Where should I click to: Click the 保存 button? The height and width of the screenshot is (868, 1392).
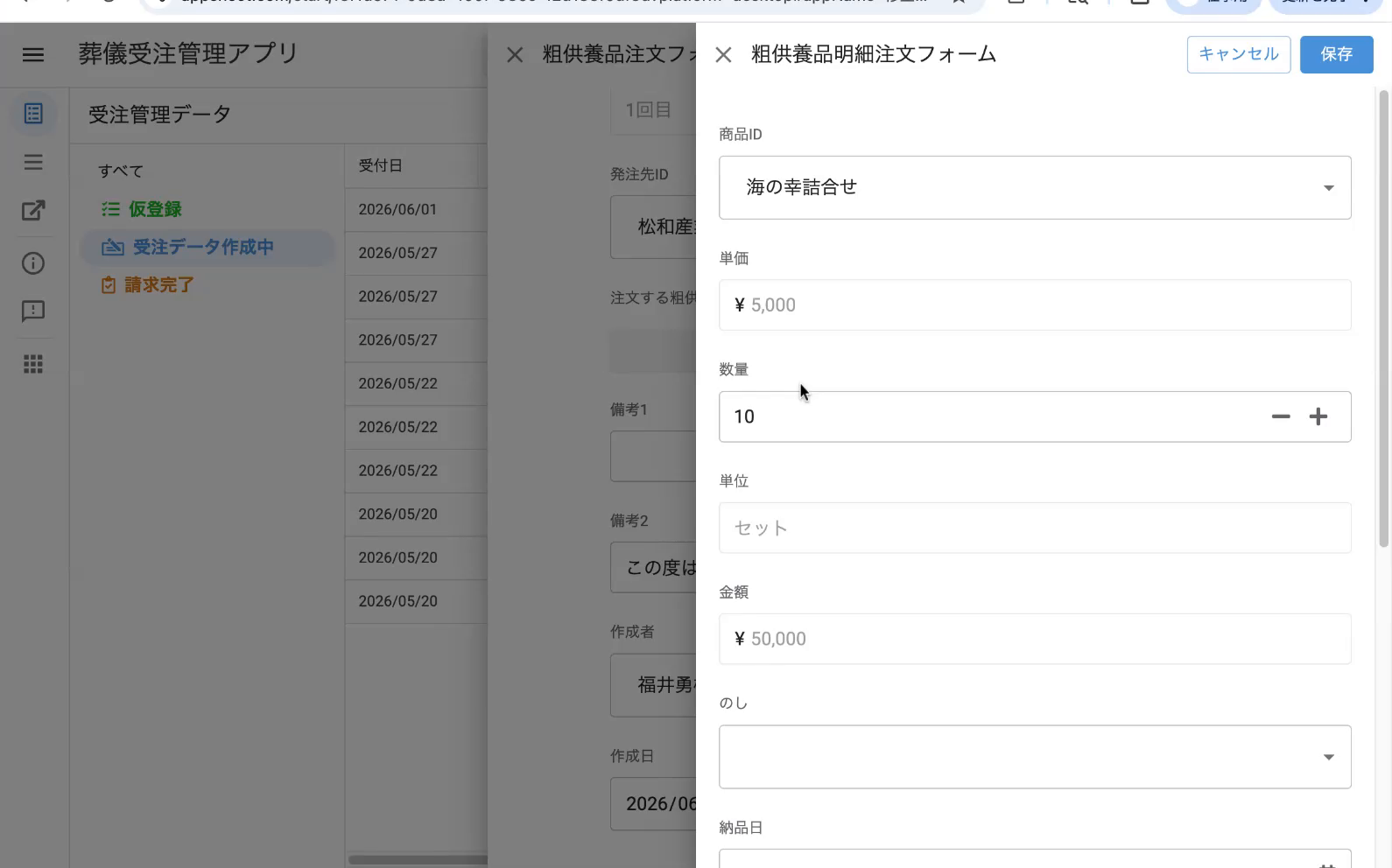point(1336,54)
